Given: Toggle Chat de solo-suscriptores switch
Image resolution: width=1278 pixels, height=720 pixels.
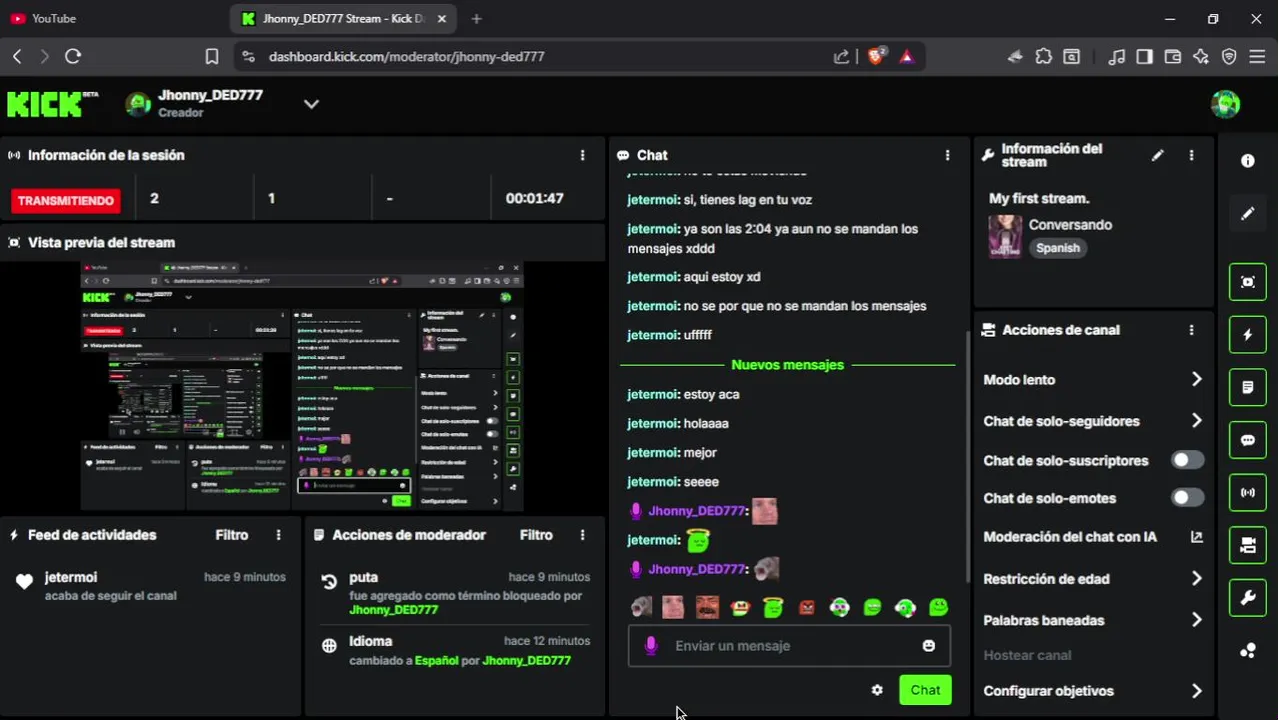Looking at the screenshot, I should [1187, 460].
